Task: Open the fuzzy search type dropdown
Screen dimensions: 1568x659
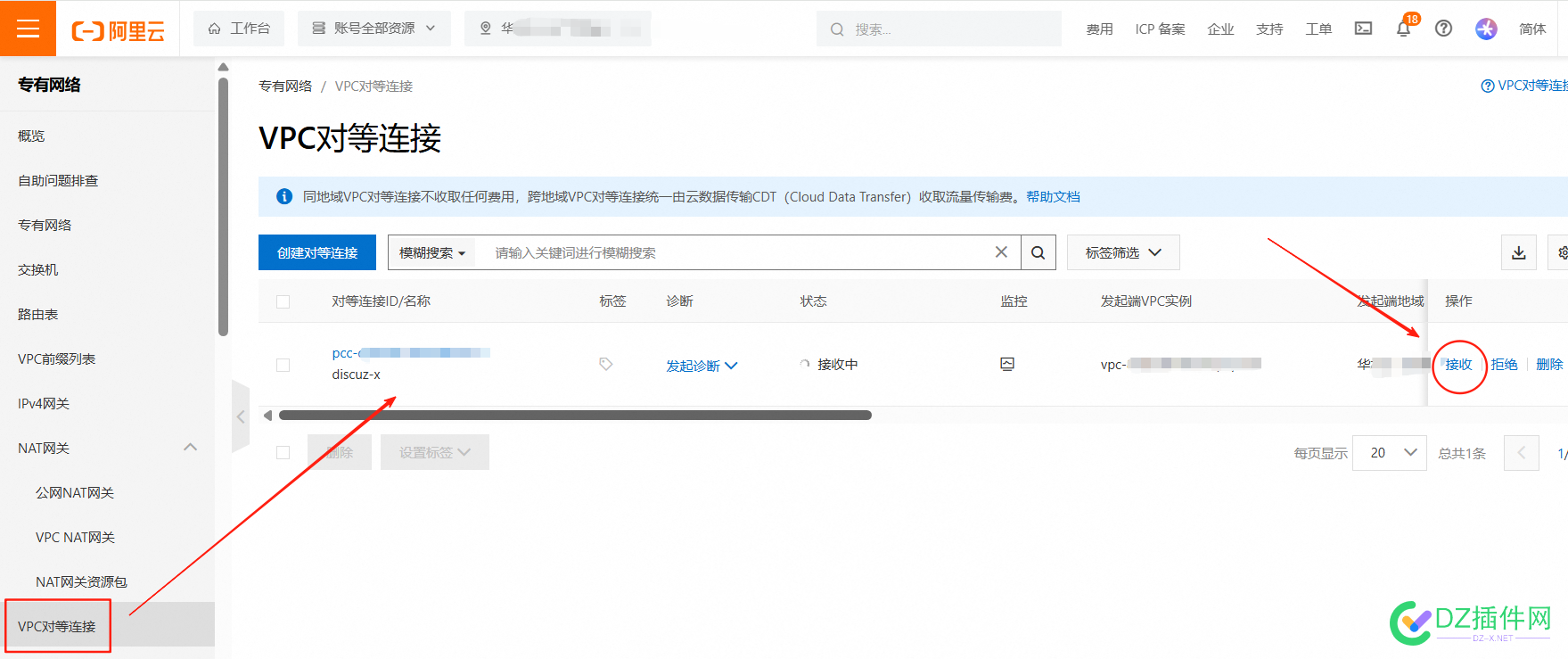Action: 432,252
